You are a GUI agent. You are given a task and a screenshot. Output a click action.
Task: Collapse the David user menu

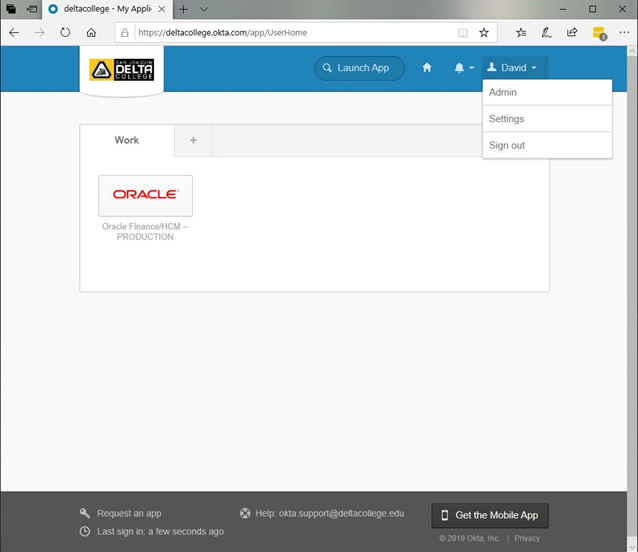[512, 68]
